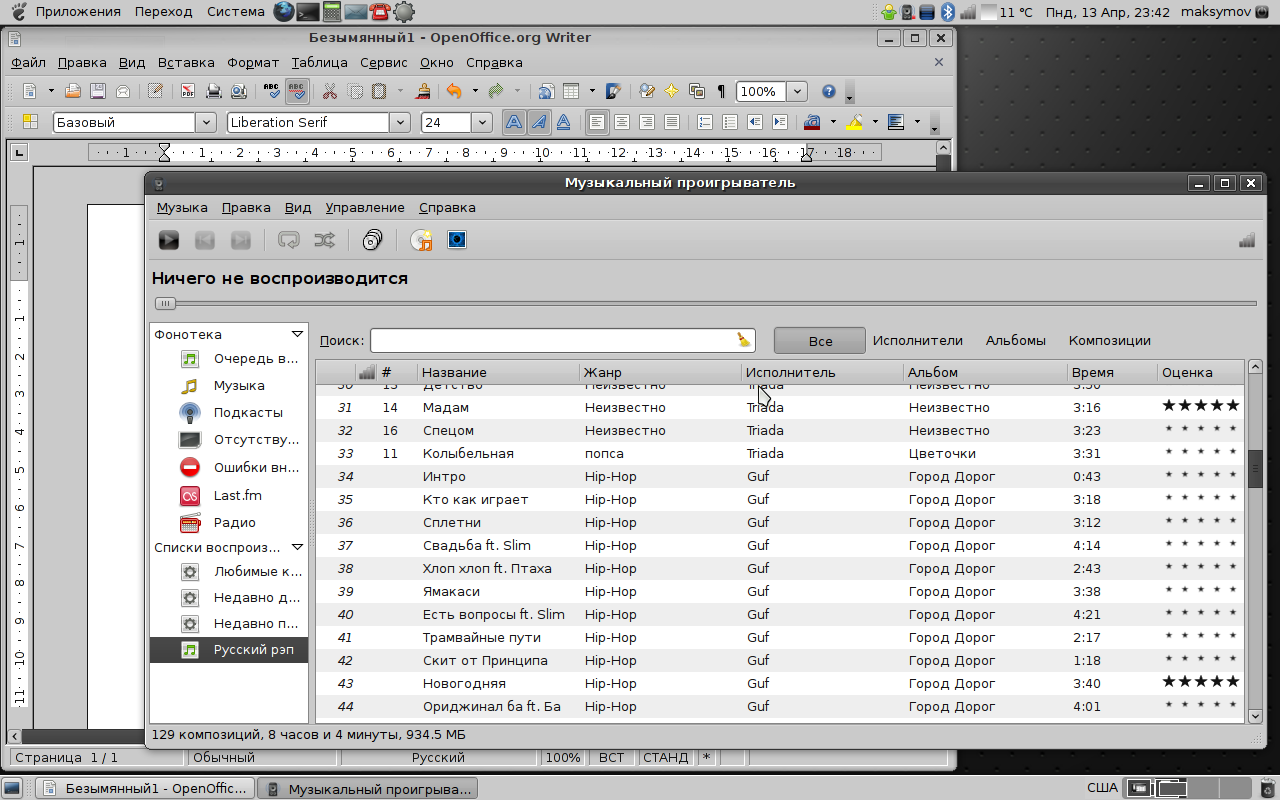Collapse the Фонотека section
Image resolution: width=1280 pixels, height=800 pixels.
297,334
